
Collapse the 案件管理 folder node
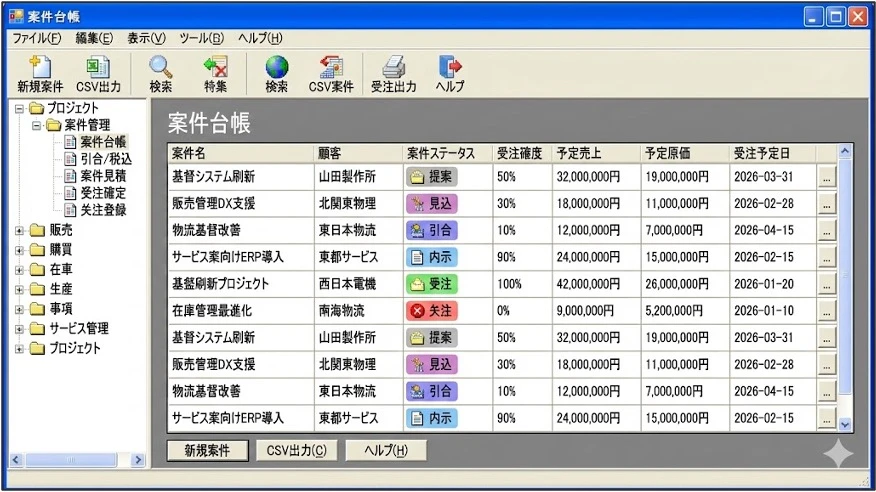pyautogui.click(x=37, y=125)
